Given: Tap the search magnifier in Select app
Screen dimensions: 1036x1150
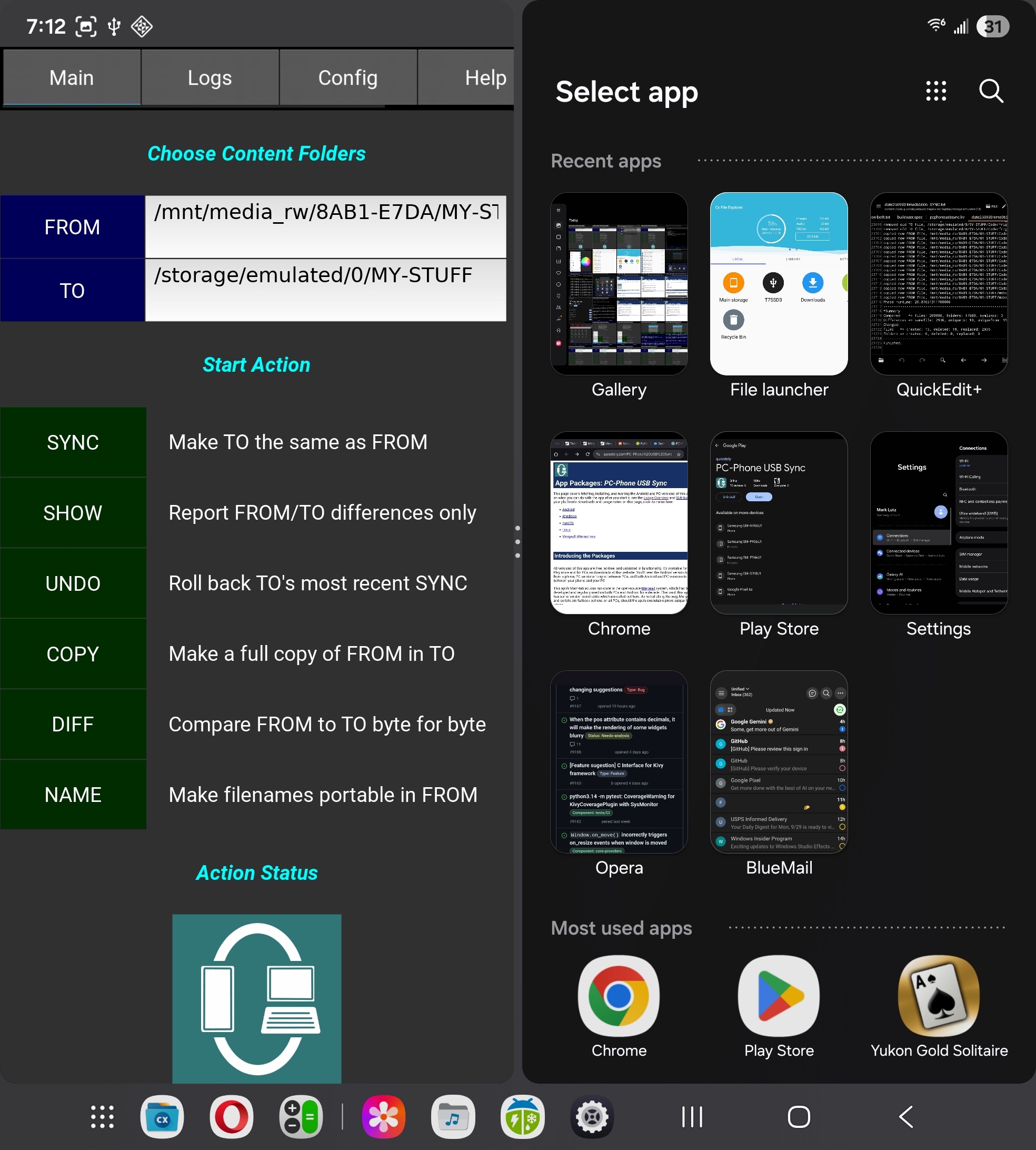Looking at the screenshot, I should click(990, 91).
